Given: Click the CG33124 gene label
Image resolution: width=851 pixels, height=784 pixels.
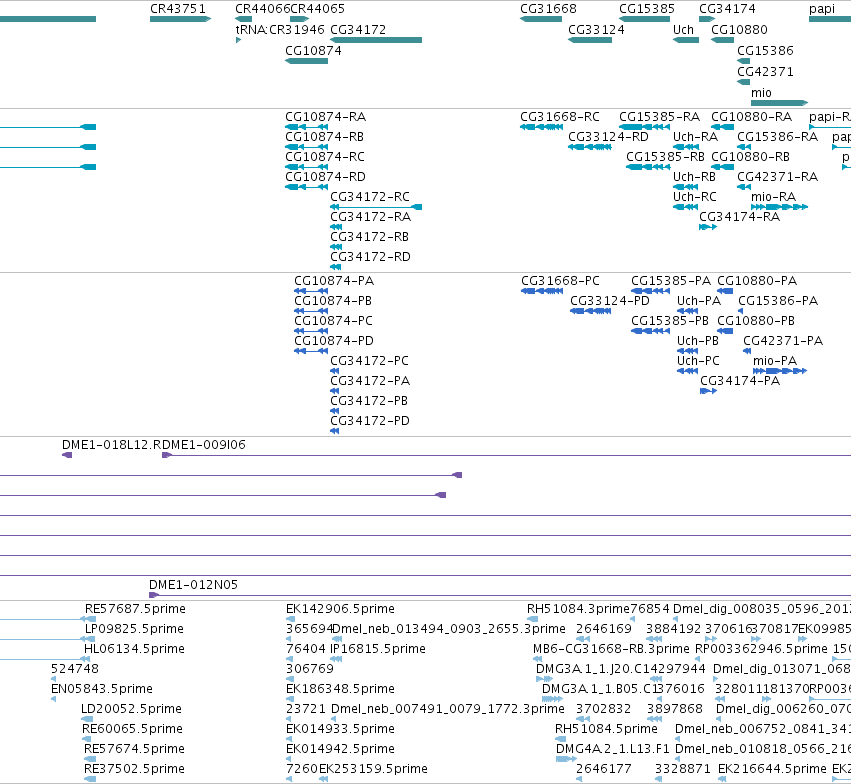Looking at the screenshot, I should tap(596, 30).
